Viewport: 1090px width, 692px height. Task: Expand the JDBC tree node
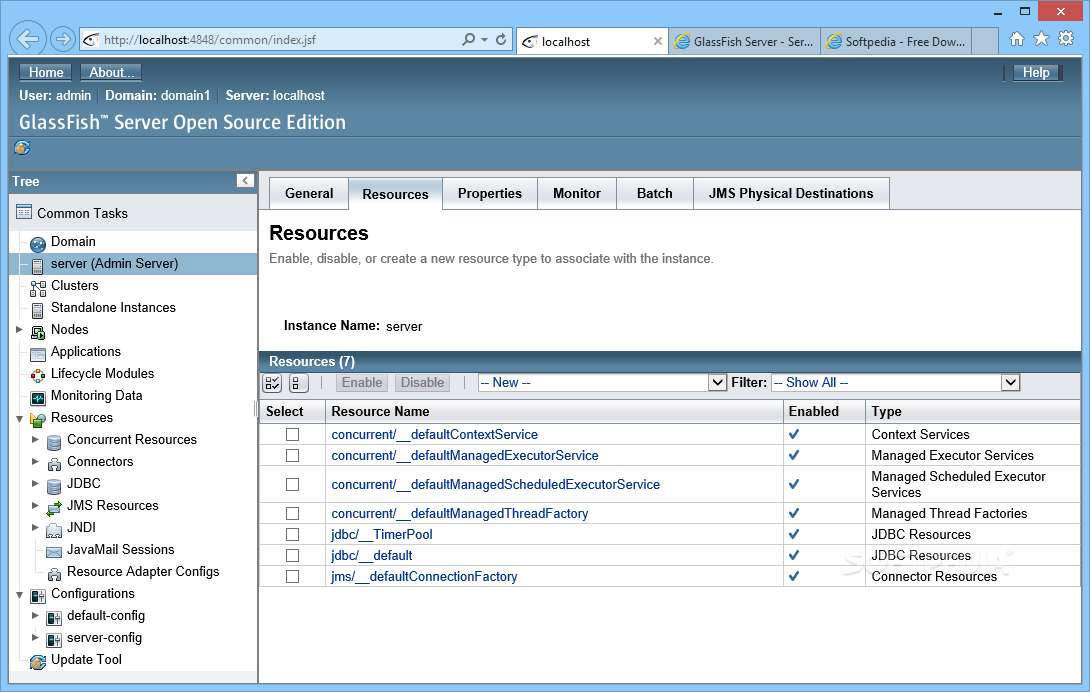(x=35, y=483)
